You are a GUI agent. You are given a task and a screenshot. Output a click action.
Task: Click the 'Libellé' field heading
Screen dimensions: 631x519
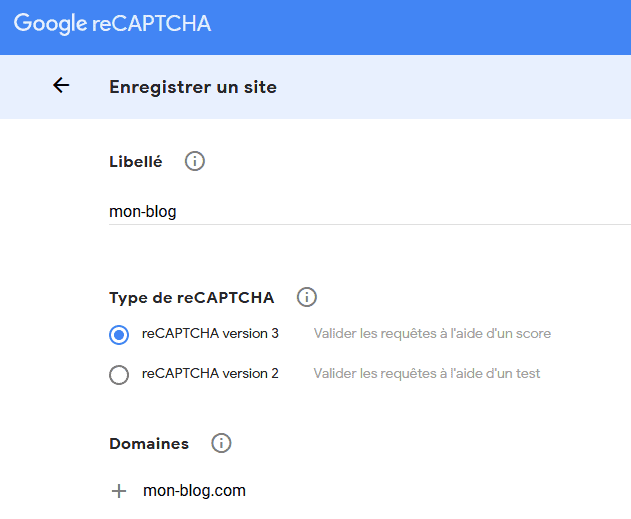pos(136,162)
